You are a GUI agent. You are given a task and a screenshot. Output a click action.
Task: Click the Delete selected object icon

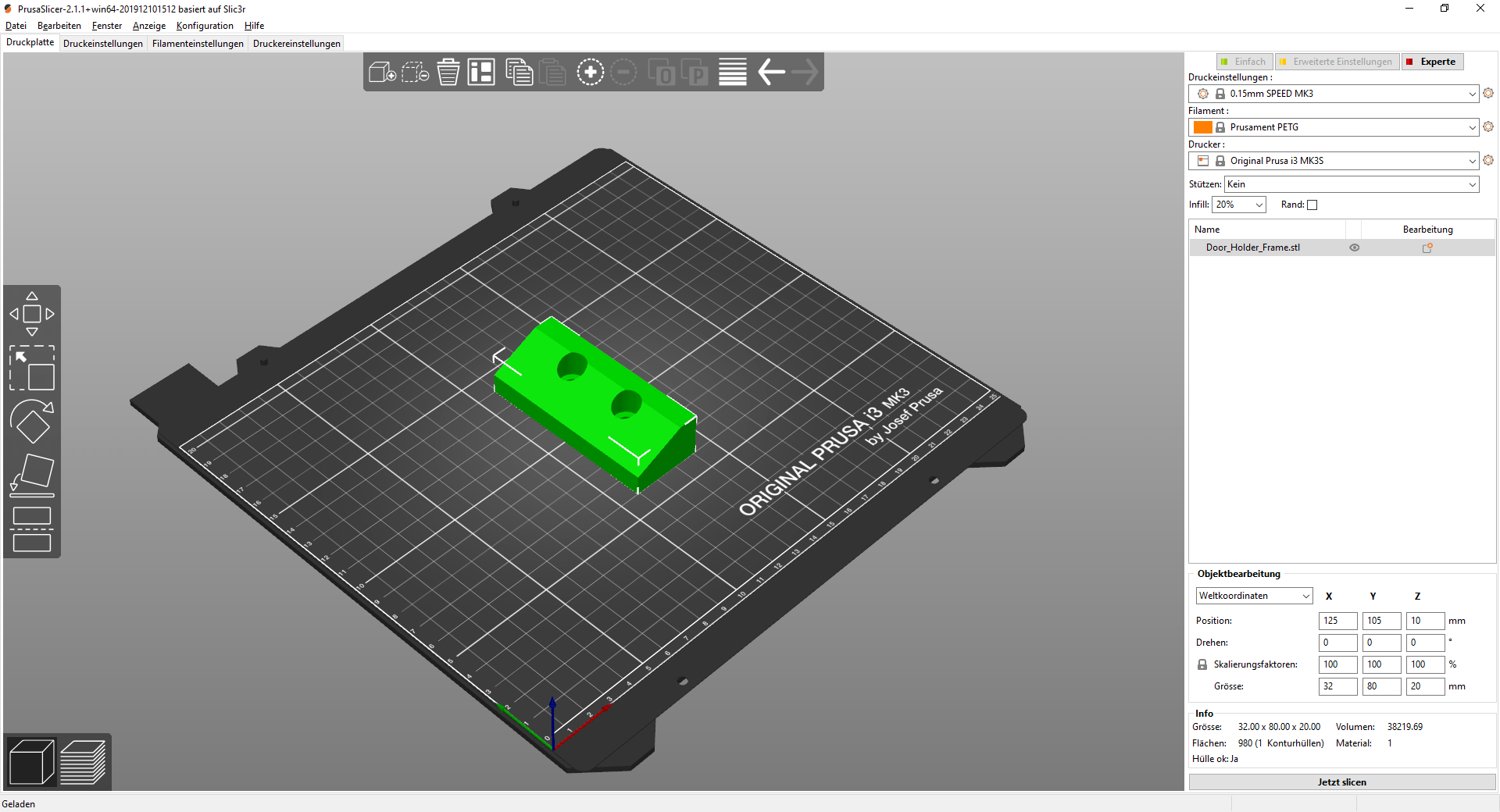click(x=415, y=73)
